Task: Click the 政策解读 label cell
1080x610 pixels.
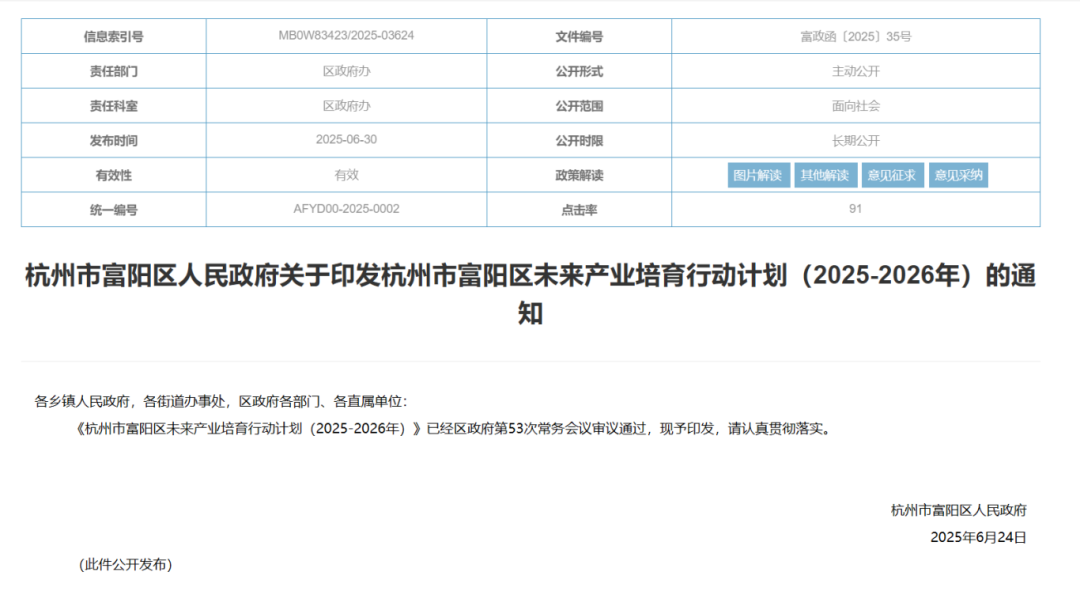Action: click(579, 176)
